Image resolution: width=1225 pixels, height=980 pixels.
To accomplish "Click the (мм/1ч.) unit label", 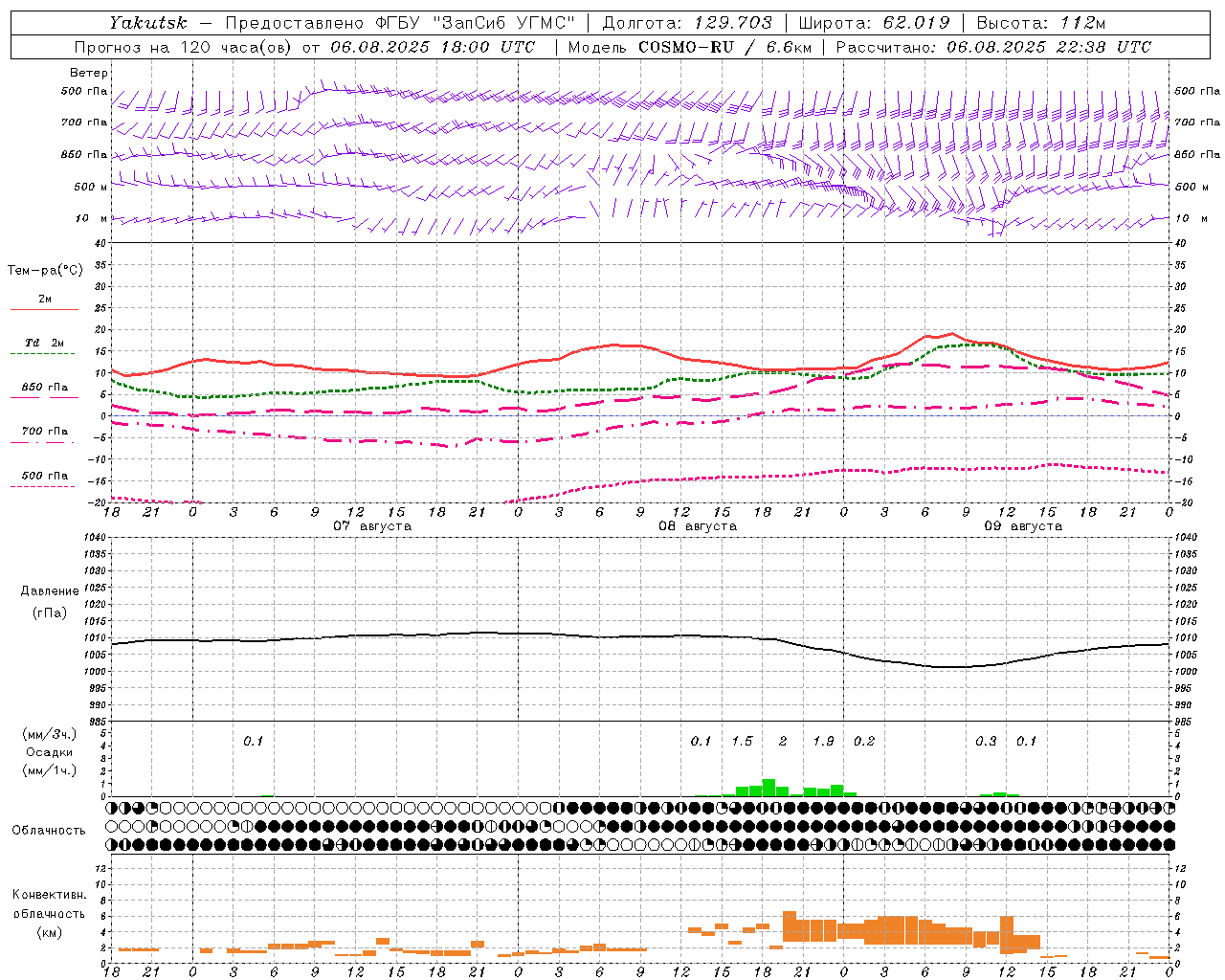I will [x=49, y=769].
